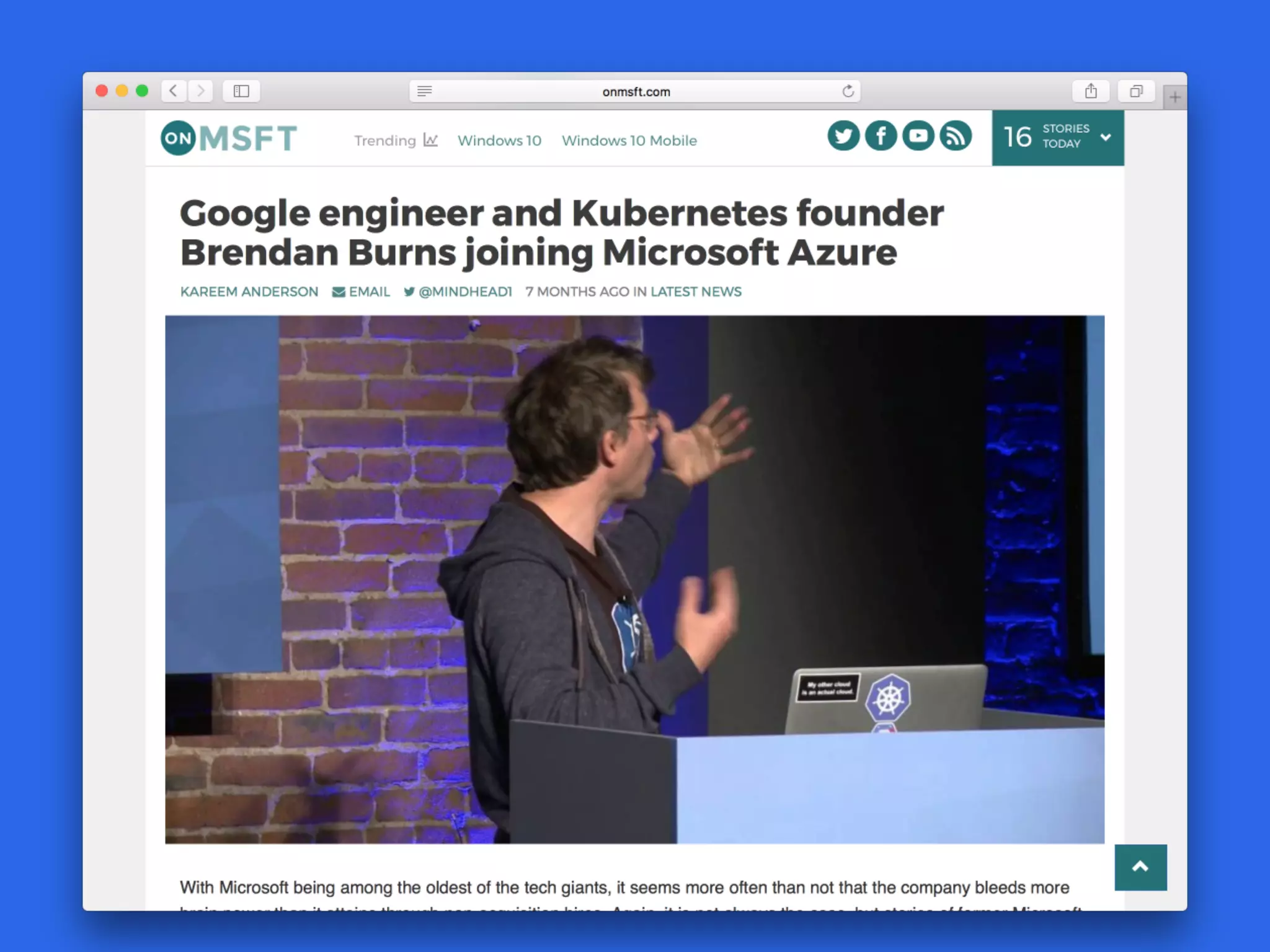Open Trending menu with chart icon

click(396, 141)
